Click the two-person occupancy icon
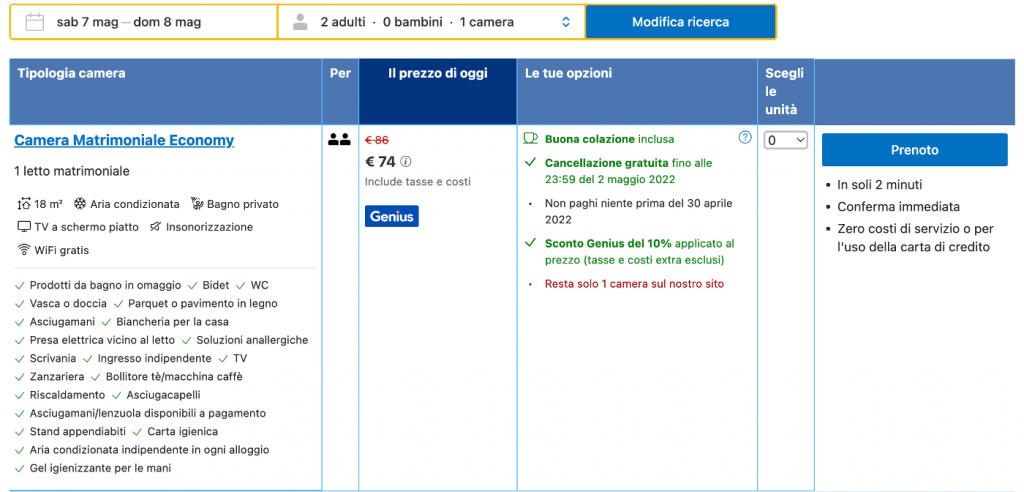The image size is (1024, 492). [339, 140]
